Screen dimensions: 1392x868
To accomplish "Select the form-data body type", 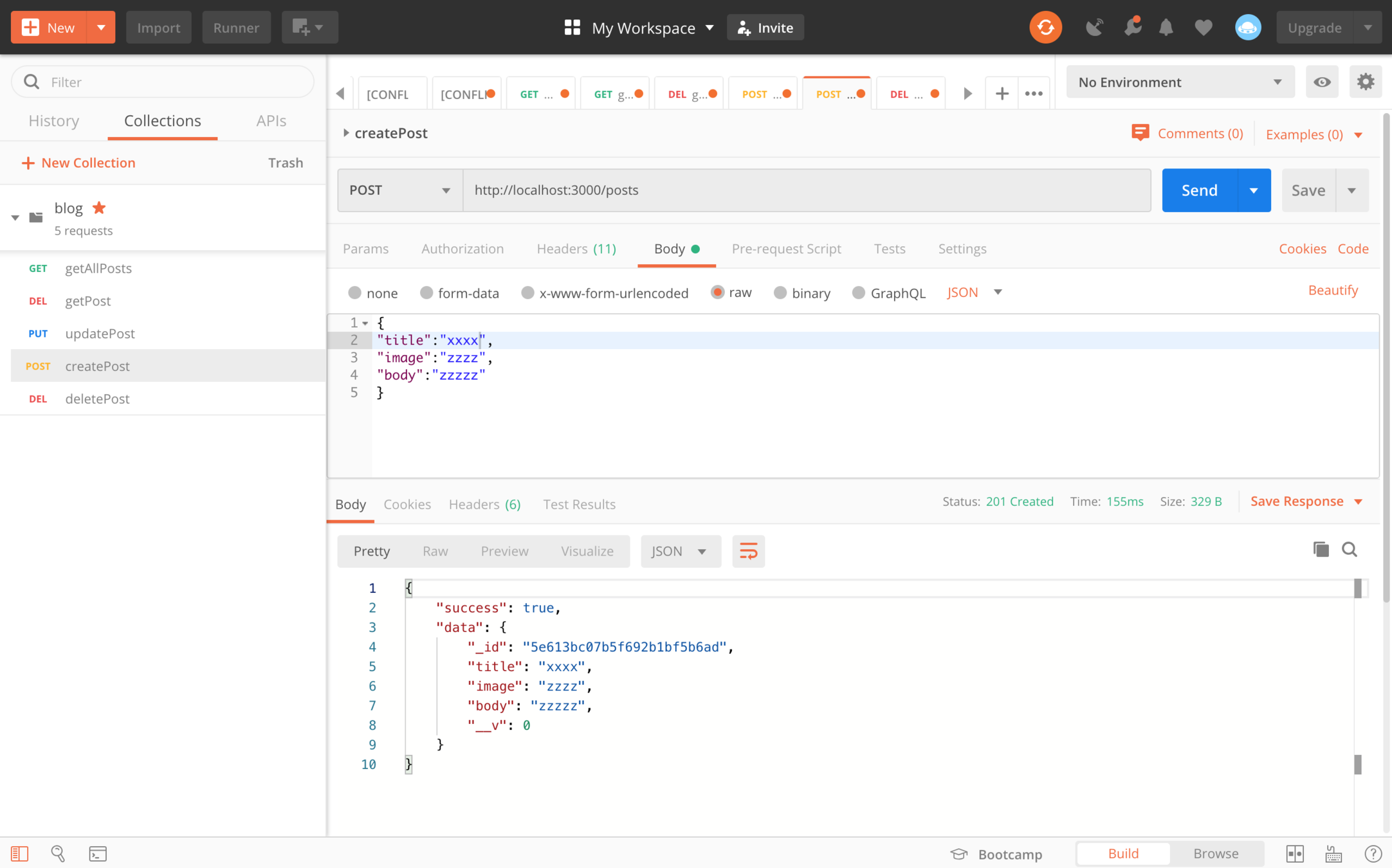I will (x=426, y=293).
